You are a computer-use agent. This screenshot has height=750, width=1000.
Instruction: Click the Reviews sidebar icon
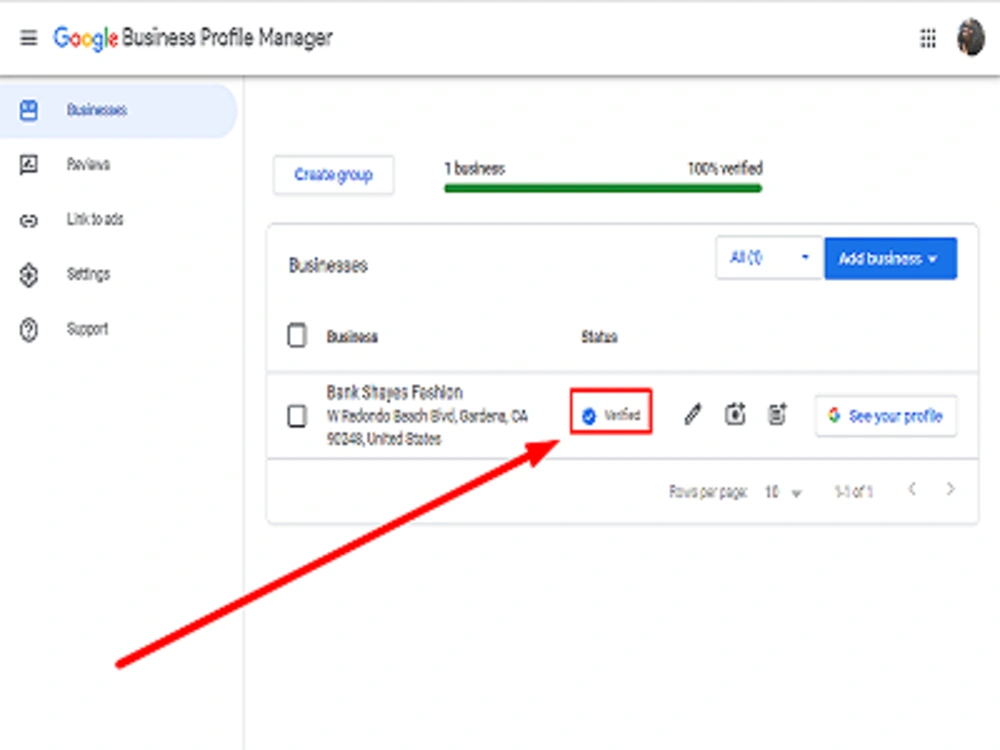29,165
